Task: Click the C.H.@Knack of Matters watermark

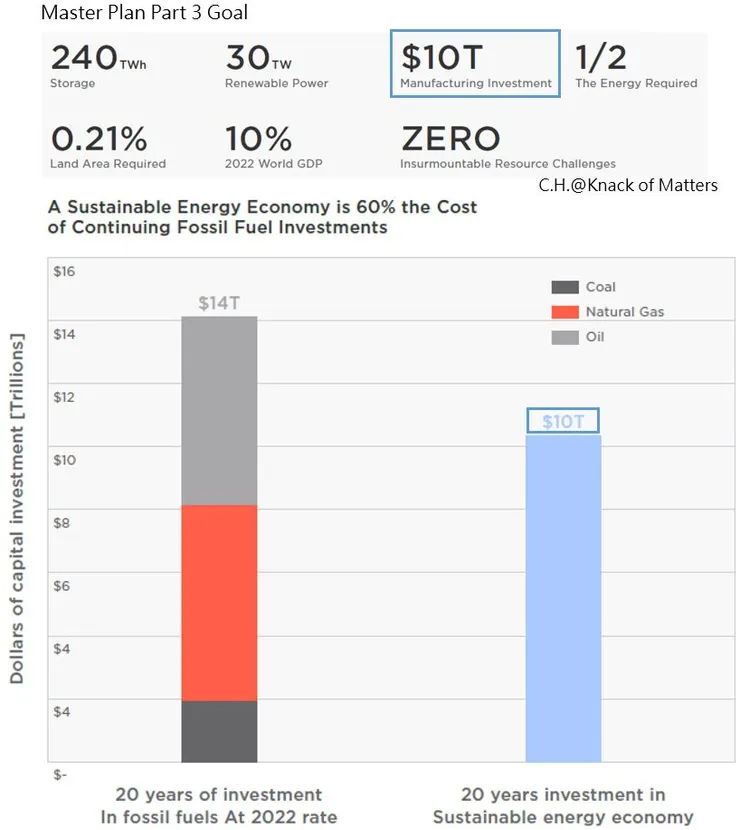Action: click(627, 185)
